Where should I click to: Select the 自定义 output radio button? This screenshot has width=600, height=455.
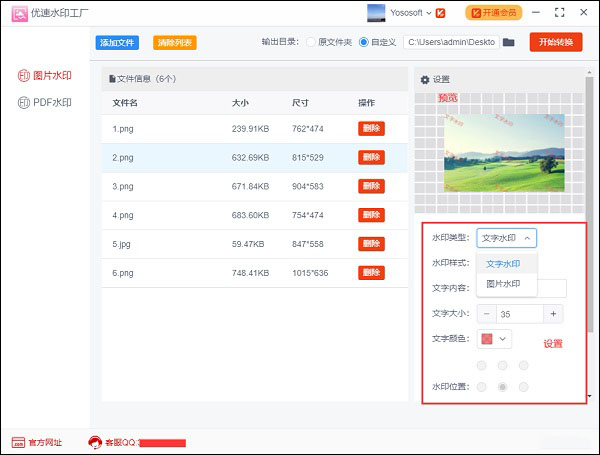pyautogui.click(x=364, y=42)
